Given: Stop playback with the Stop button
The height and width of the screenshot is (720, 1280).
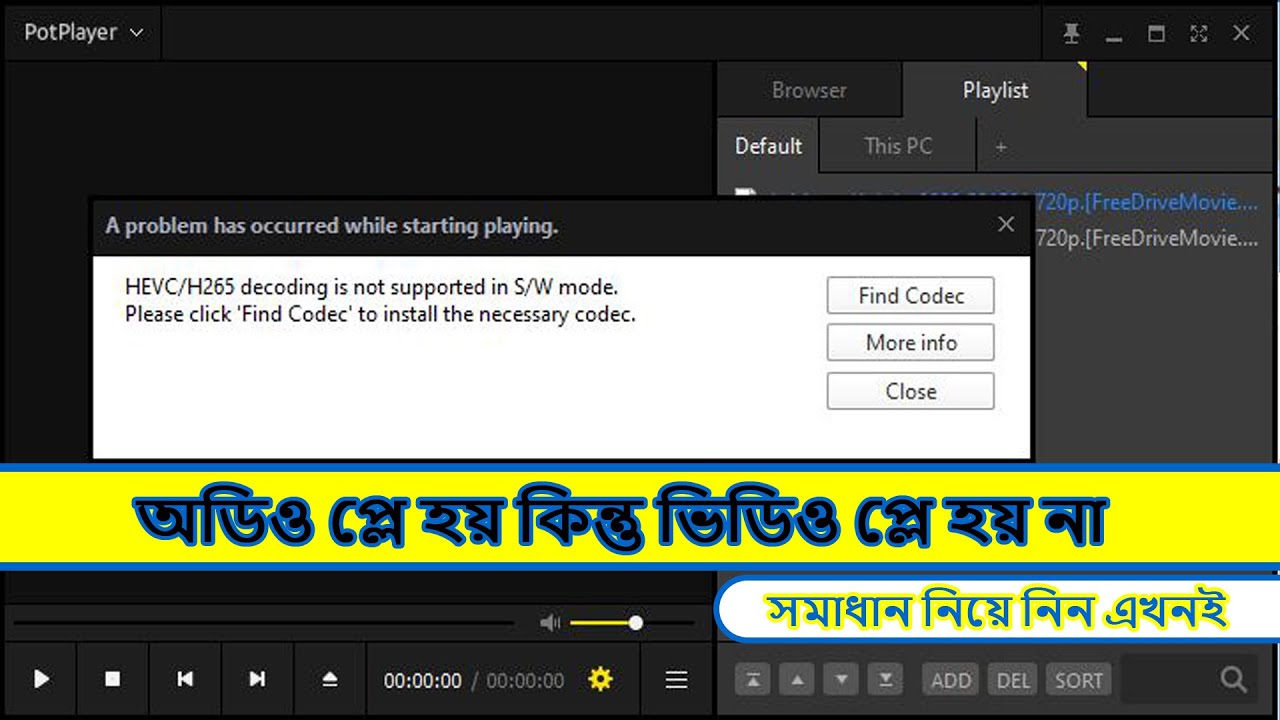Looking at the screenshot, I should coord(113,680).
